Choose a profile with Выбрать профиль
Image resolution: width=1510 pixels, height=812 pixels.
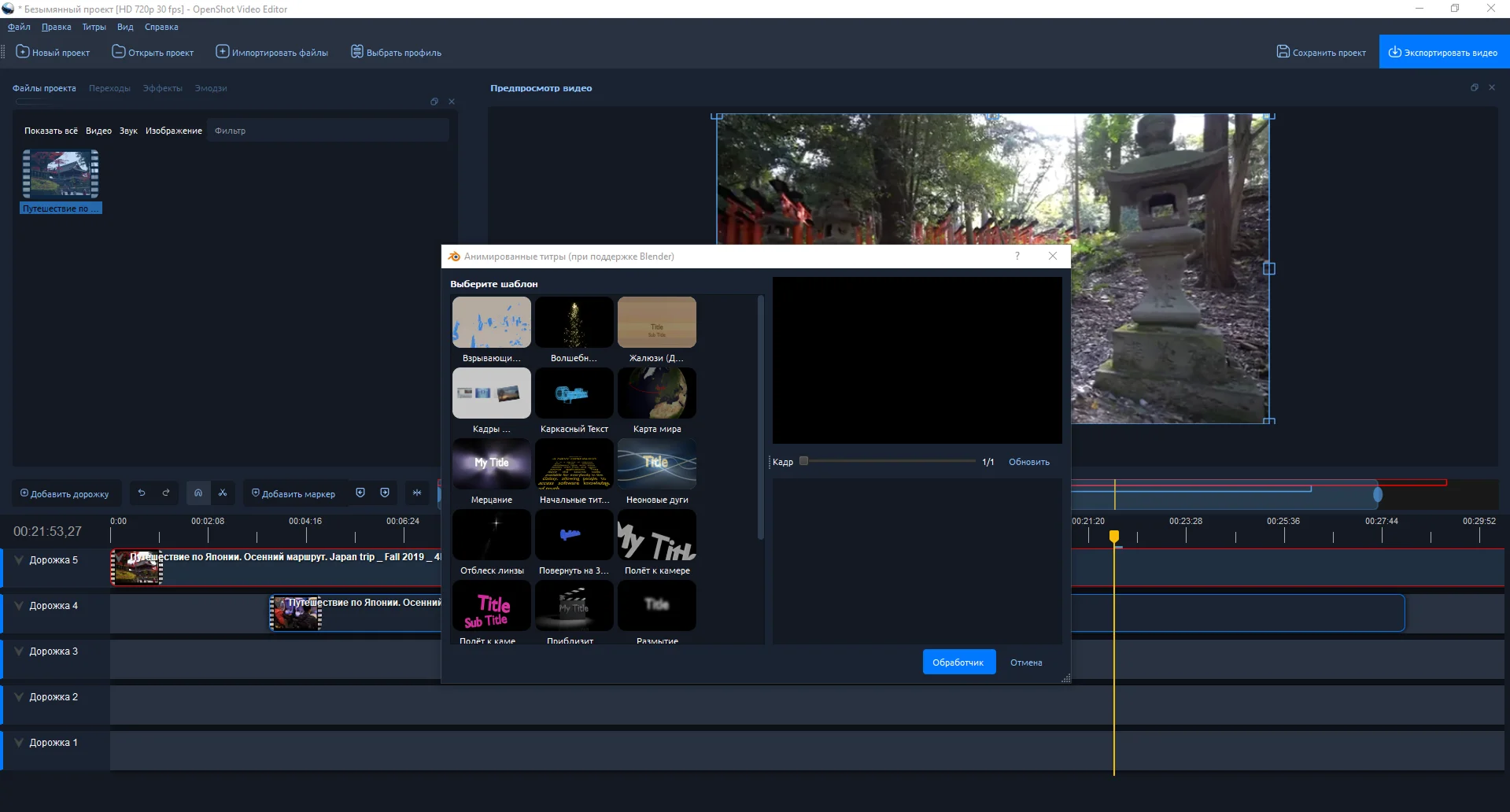tap(396, 52)
